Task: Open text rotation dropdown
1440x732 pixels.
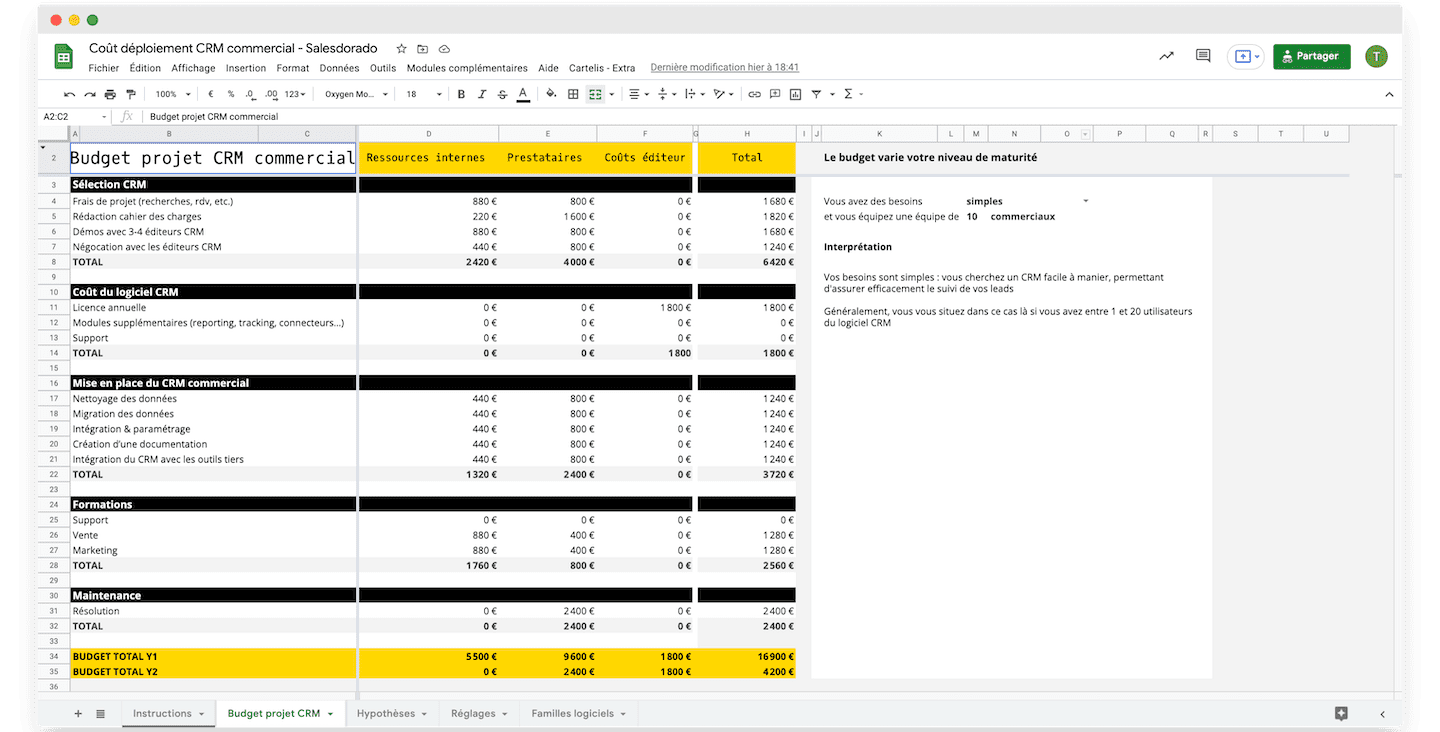Action: point(723,94)
